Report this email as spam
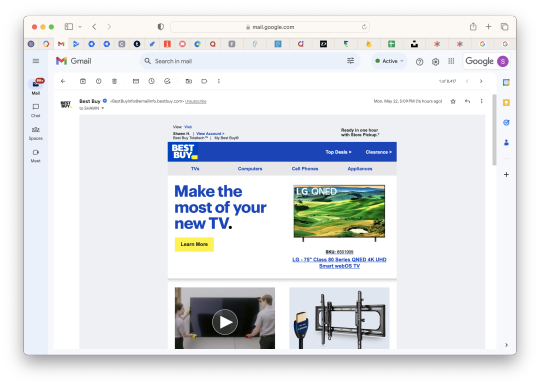This screenshot has height=386, width=540. pyautogui.click(x=98, y=81)
